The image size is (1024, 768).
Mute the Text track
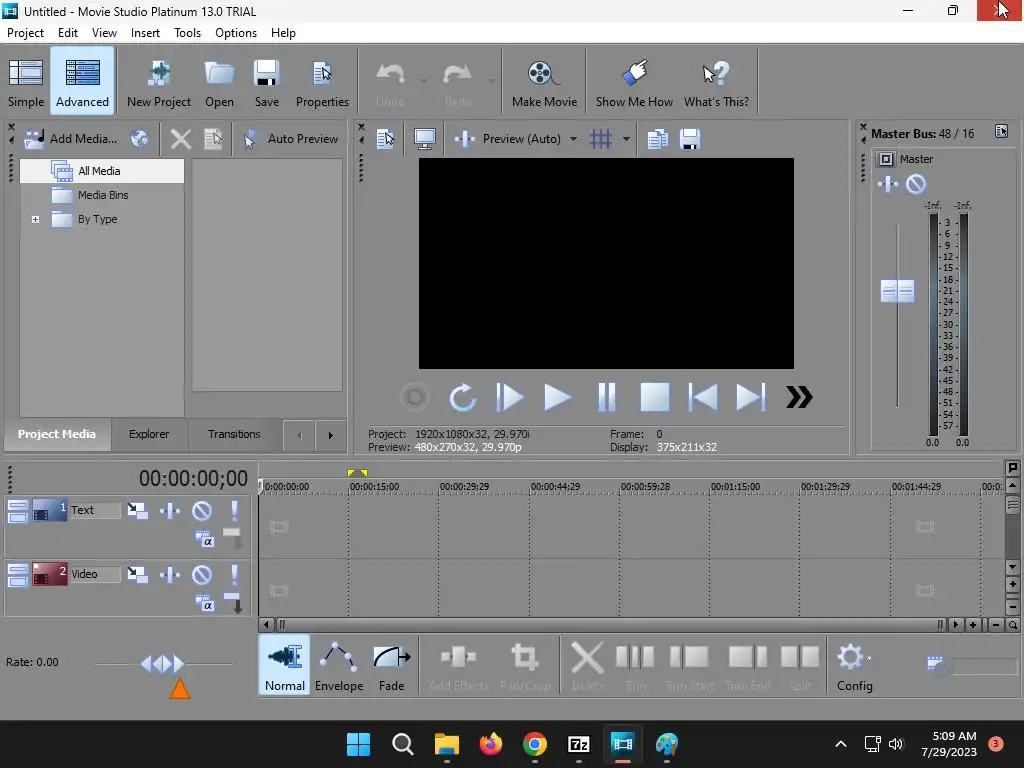[202, 511]
